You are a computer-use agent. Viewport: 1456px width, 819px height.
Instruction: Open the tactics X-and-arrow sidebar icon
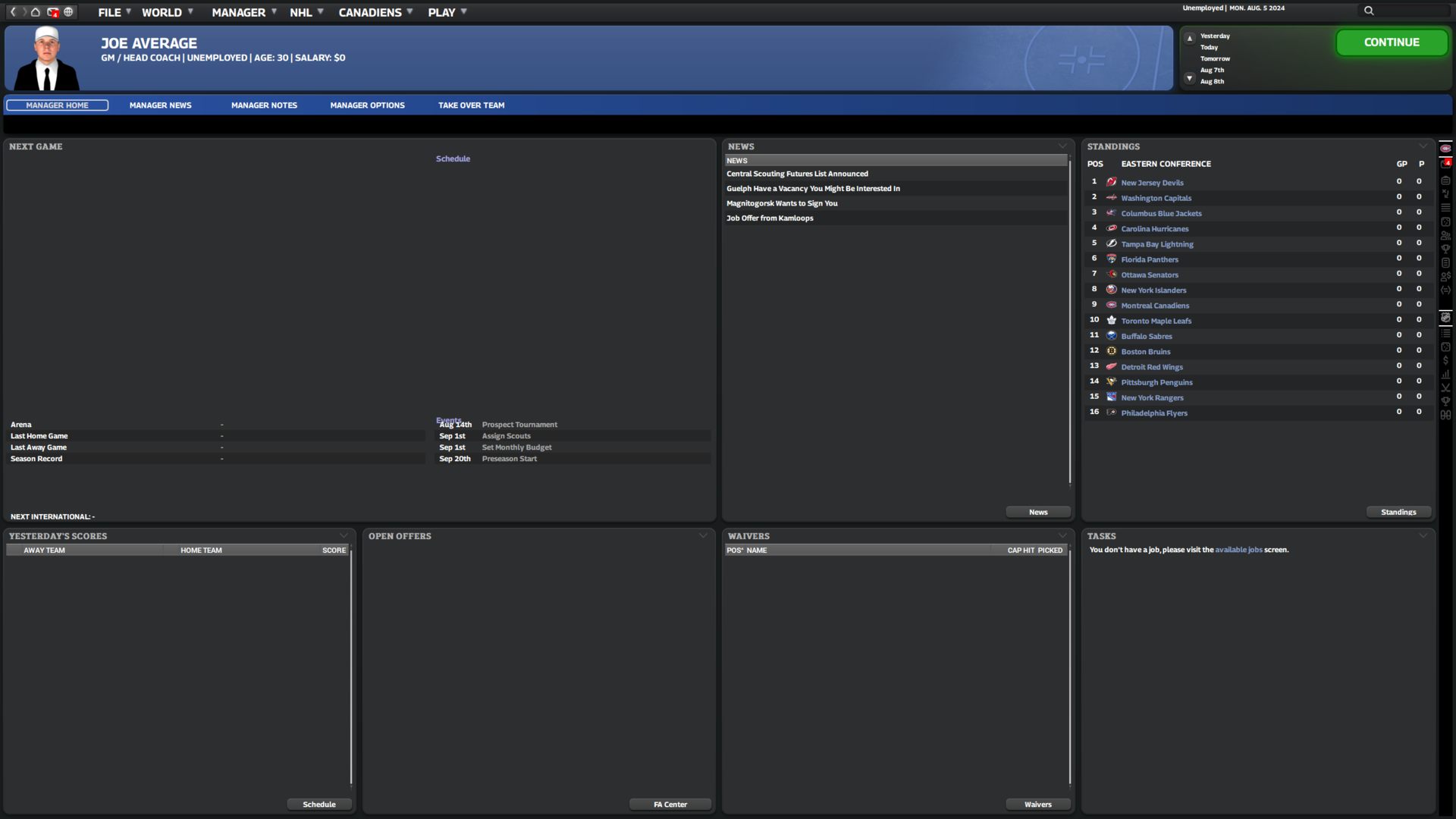tap(1445, 194)
